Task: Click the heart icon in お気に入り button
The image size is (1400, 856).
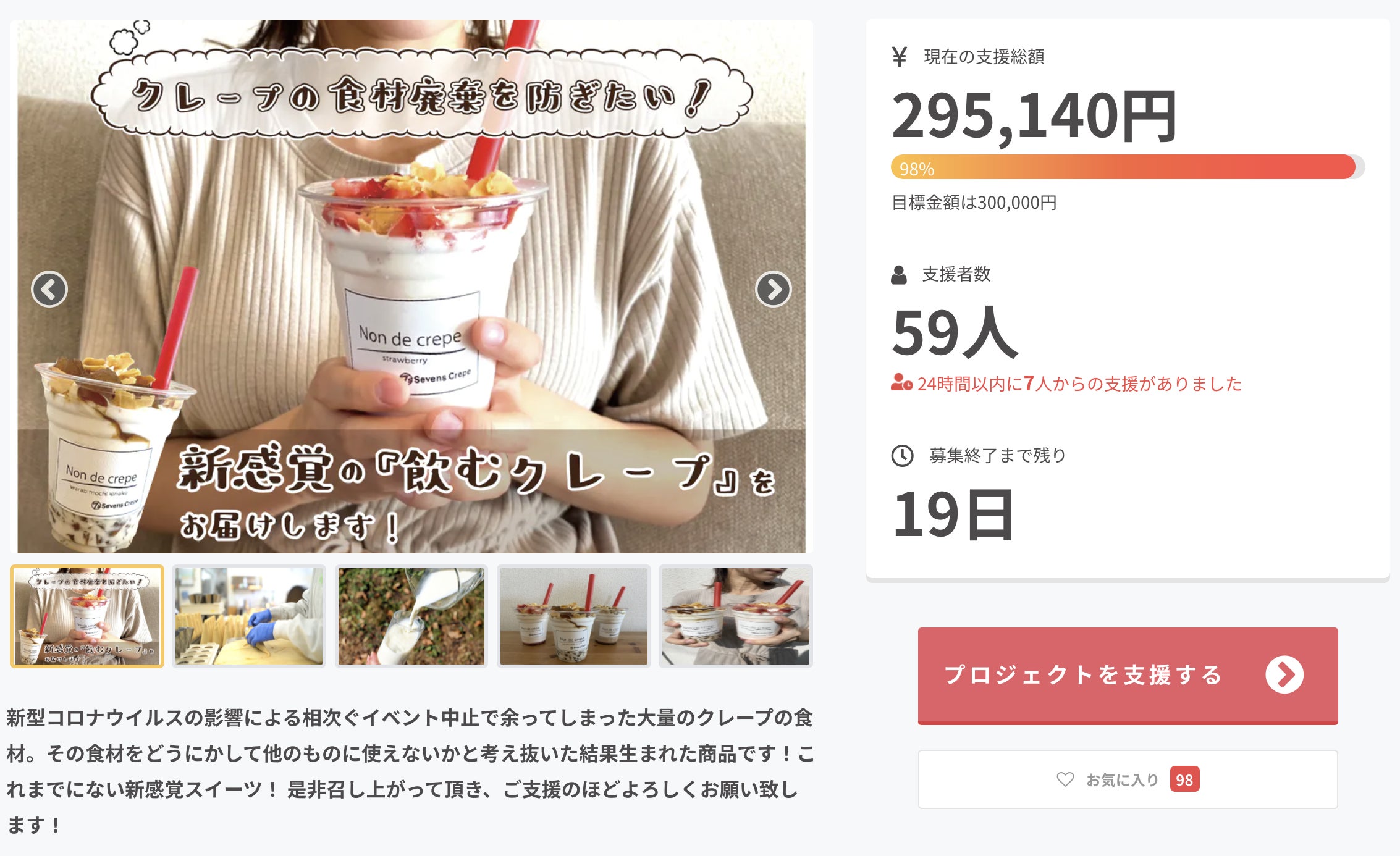Action: 1065,779
